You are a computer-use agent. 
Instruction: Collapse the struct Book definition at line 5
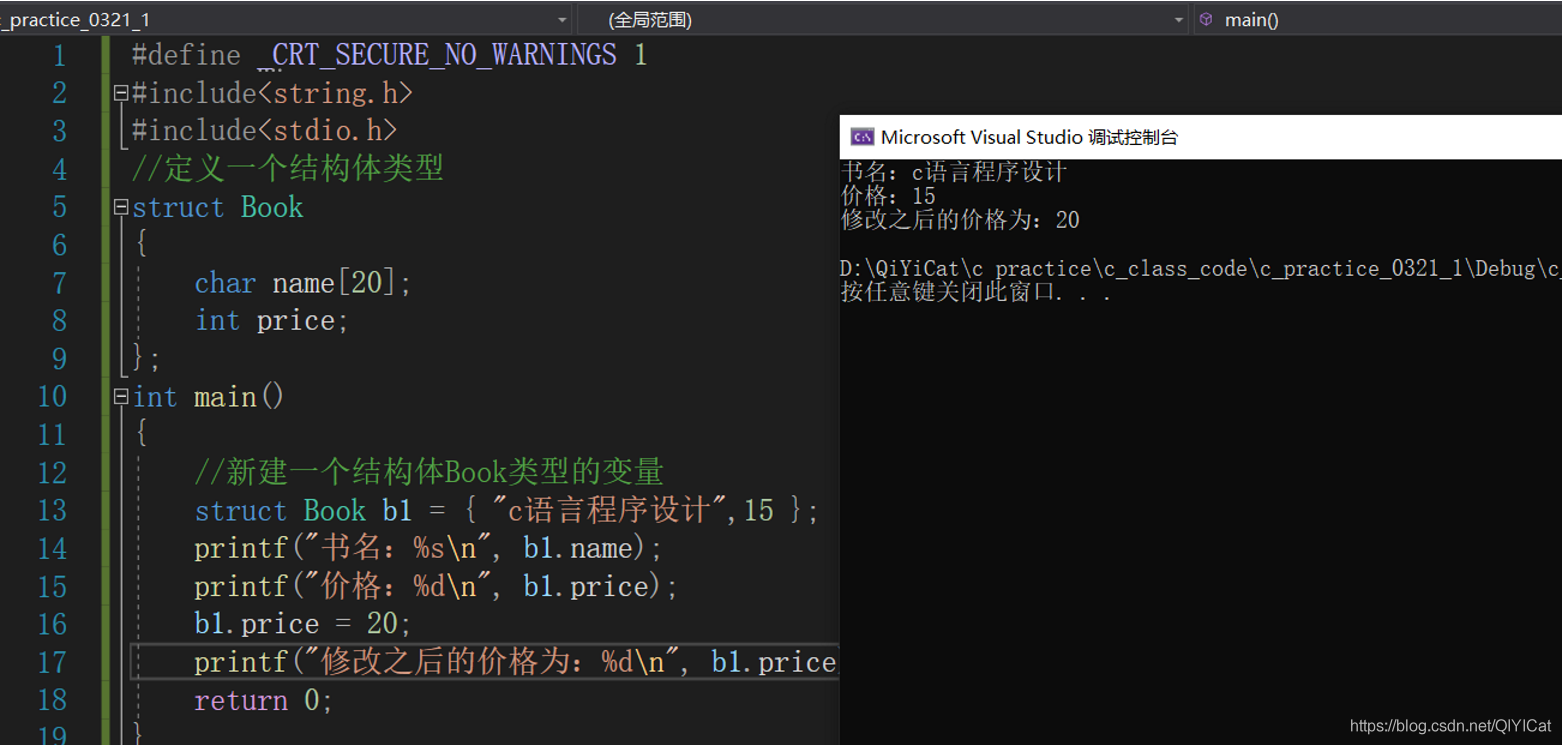(x=121, y=207)
